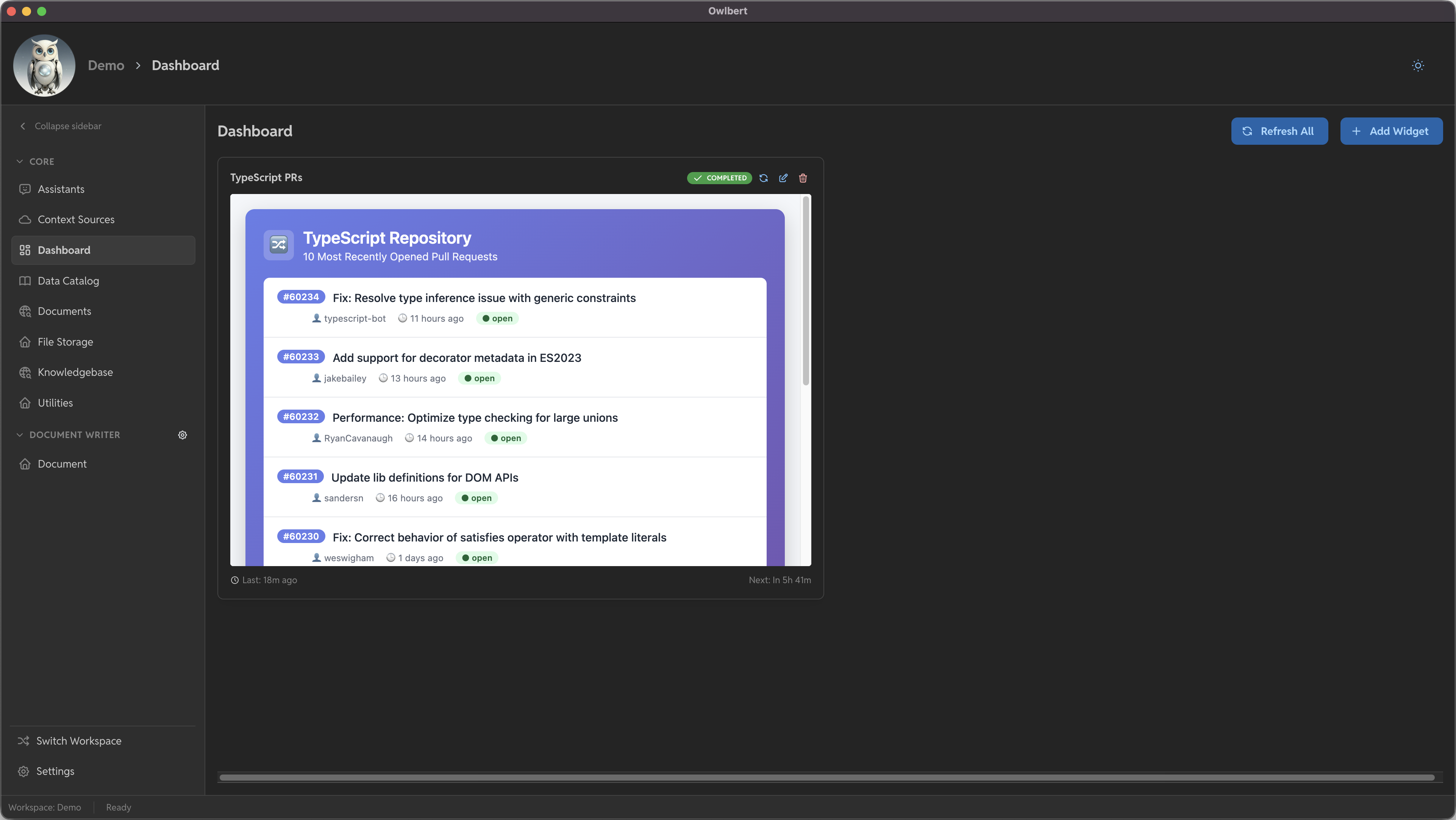1456x820 pixels.
Task: Refresh the TypeScript PRs widget
Action: 764,178
